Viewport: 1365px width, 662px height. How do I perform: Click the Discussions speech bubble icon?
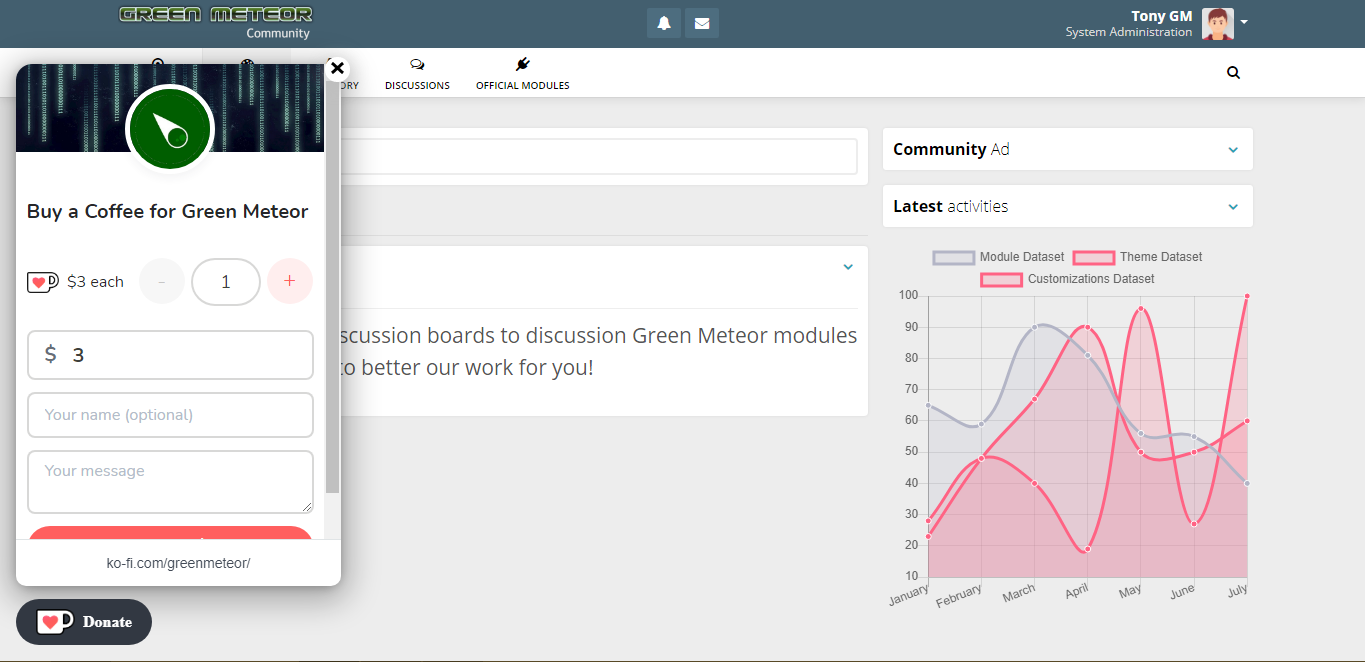417,64
